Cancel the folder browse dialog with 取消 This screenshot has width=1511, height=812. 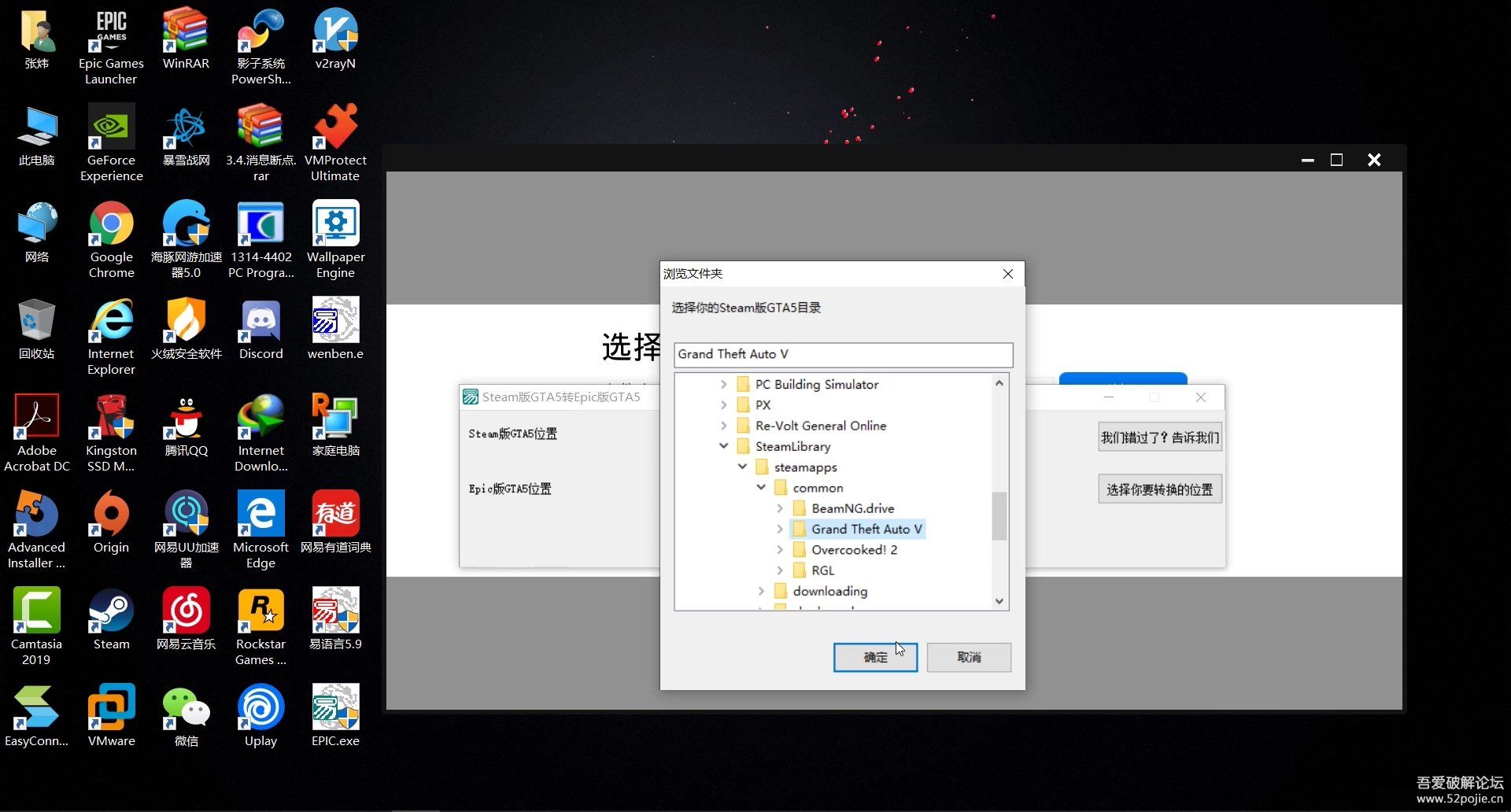pos(969,657)
